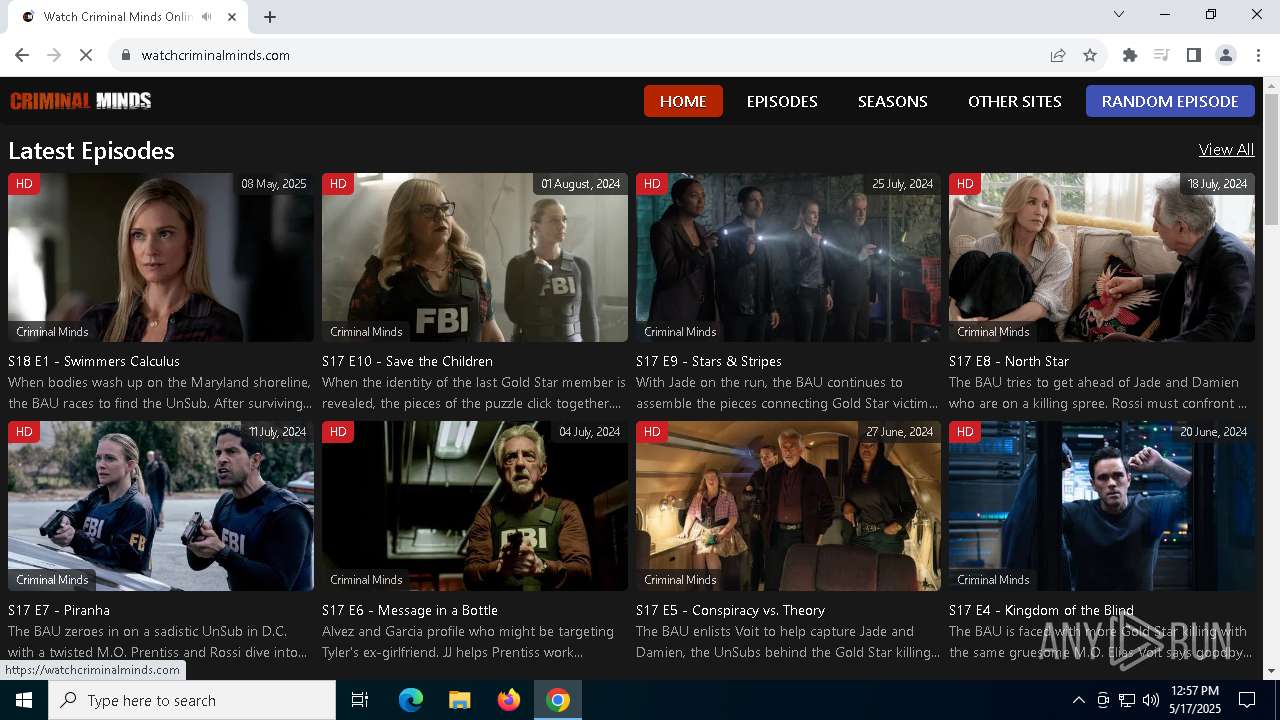Click the S17 E10 - Save the Children title

[407, 361]
